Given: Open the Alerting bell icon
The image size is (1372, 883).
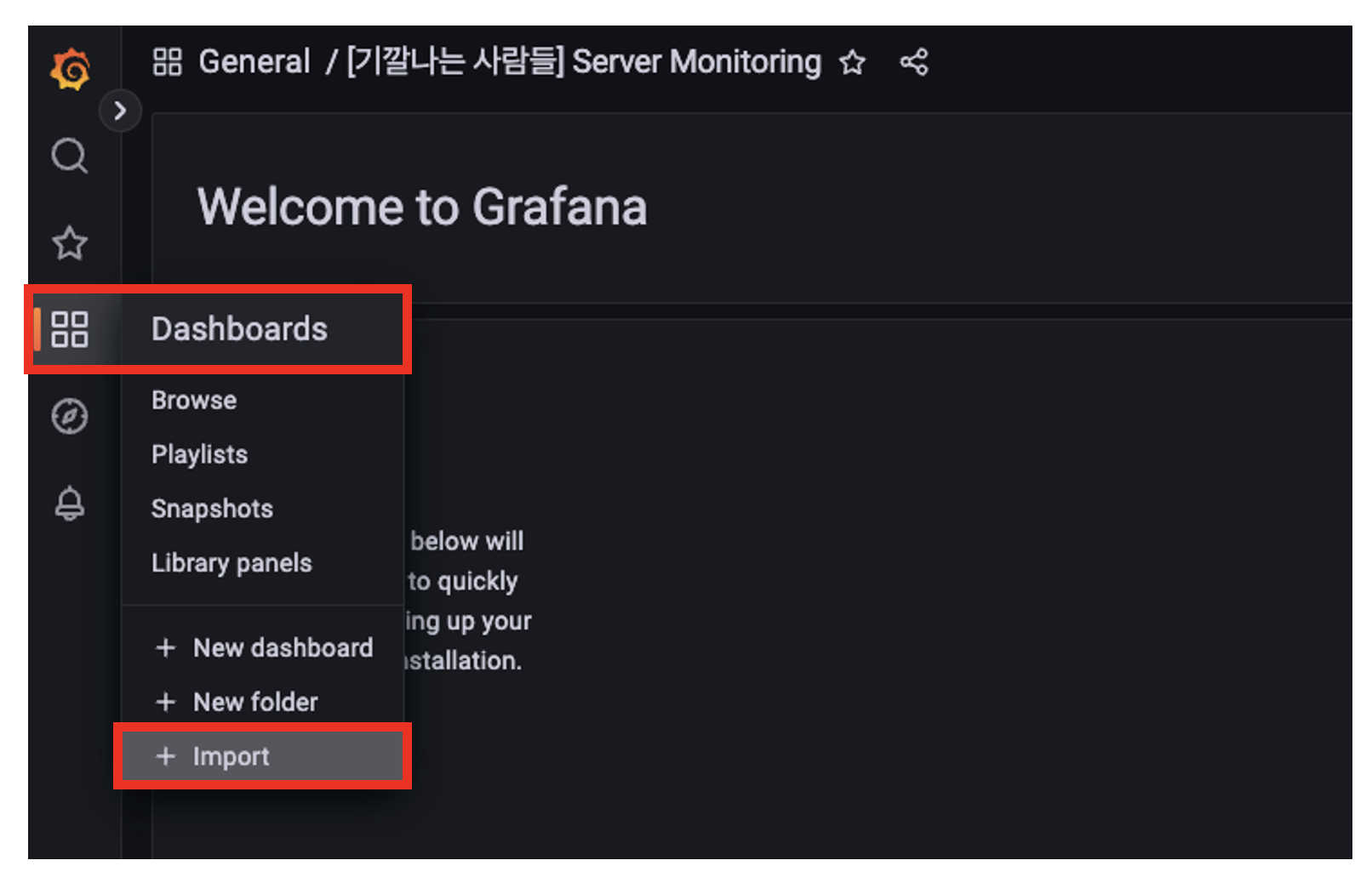Looking at the screenshot, I should (70, 503).
